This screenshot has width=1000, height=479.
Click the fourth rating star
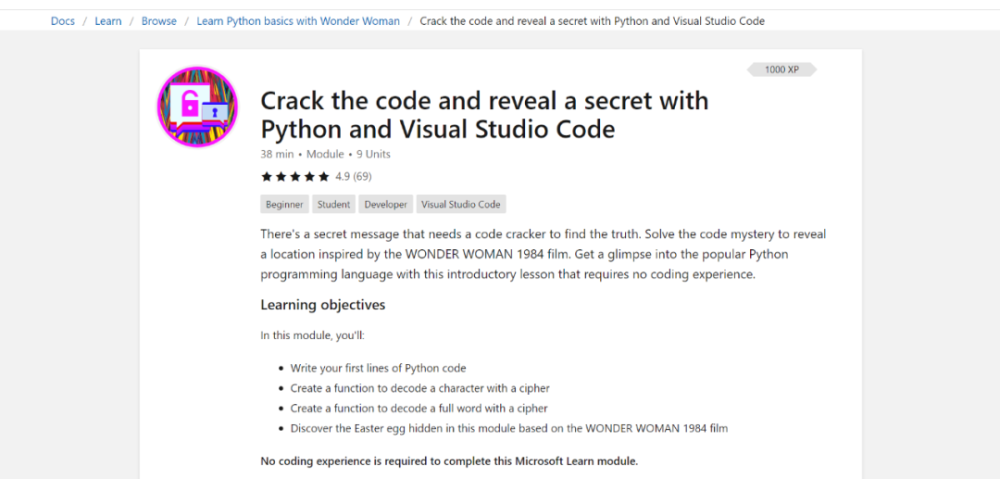pyautogui.click(x=309, y=177)
